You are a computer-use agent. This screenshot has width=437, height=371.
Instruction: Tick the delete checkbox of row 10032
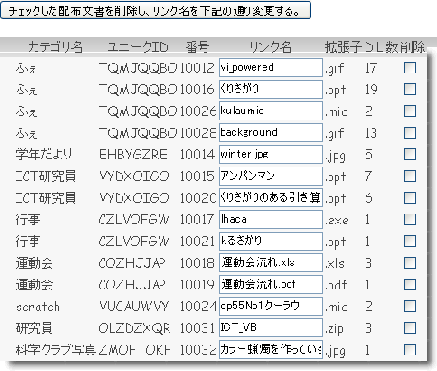click(x=410, y=350)
